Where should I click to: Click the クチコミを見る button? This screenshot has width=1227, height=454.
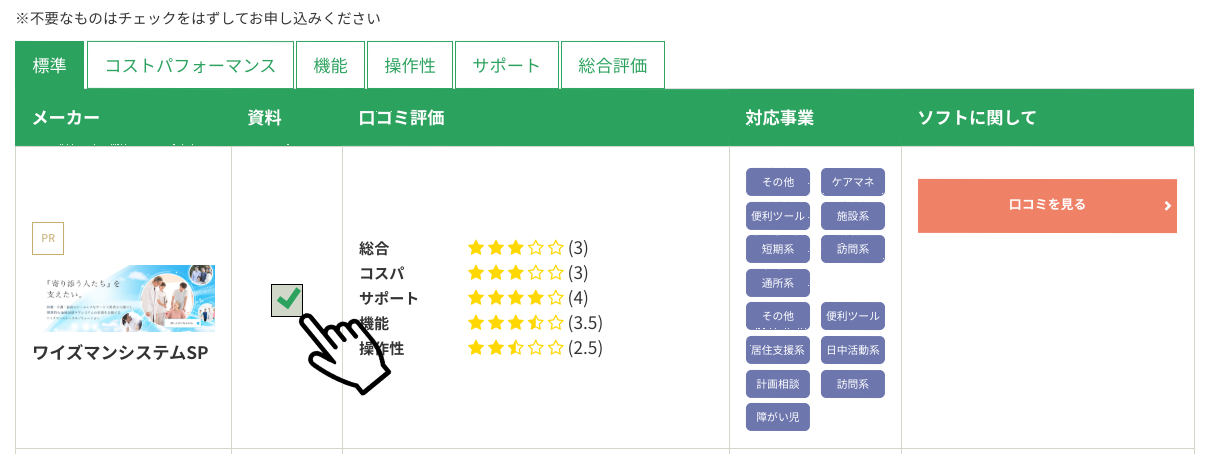tap(1047, 206)
